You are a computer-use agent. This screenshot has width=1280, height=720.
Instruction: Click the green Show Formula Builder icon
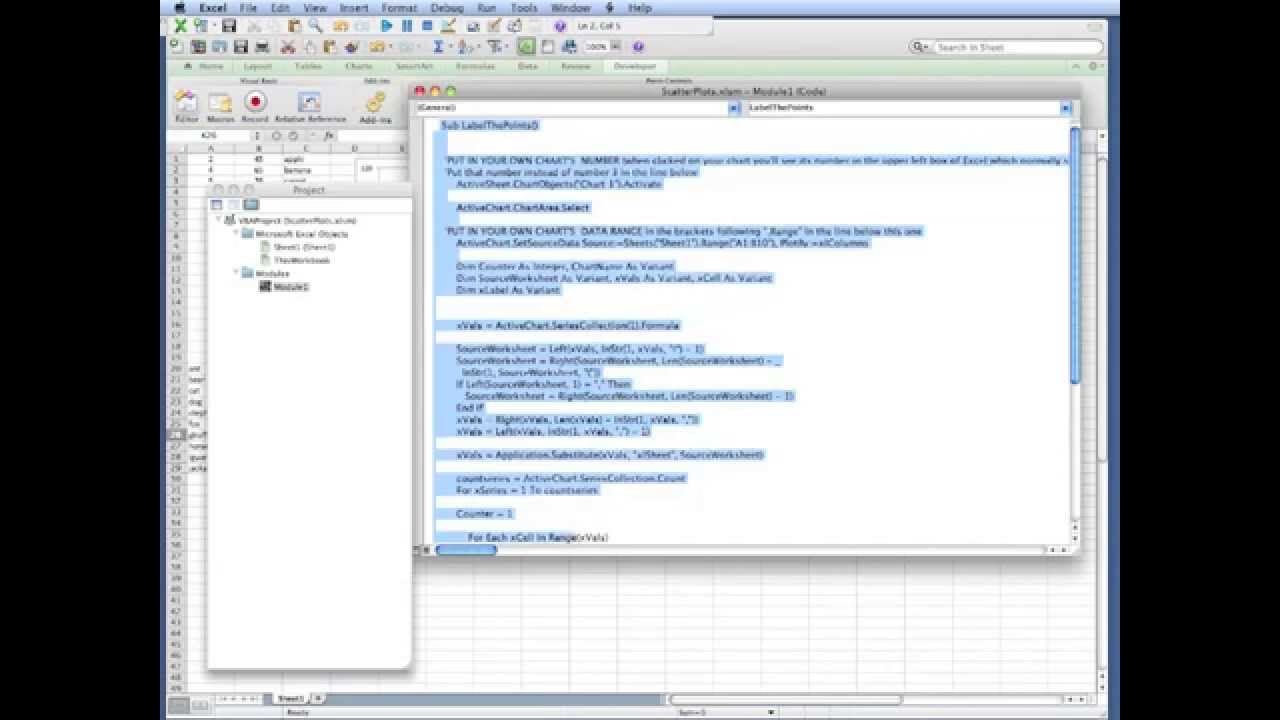pos(526,47)
